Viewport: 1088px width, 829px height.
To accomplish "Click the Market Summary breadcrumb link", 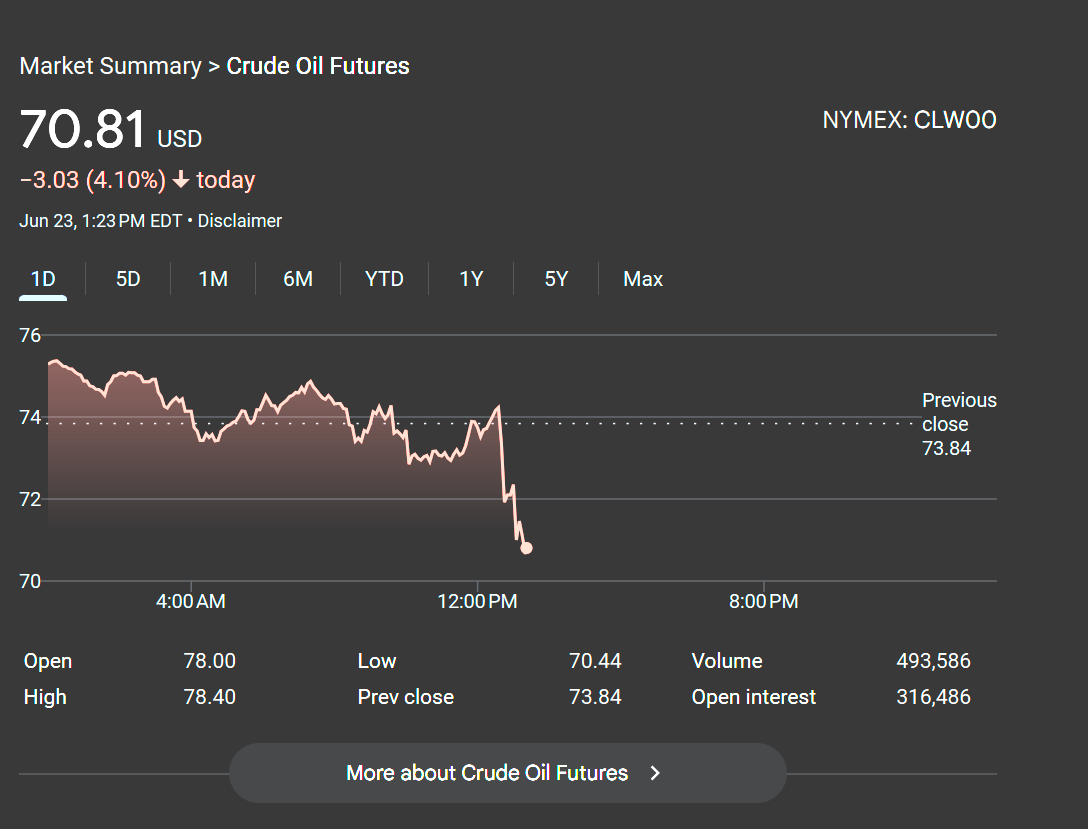I will (x=110, y=66).
